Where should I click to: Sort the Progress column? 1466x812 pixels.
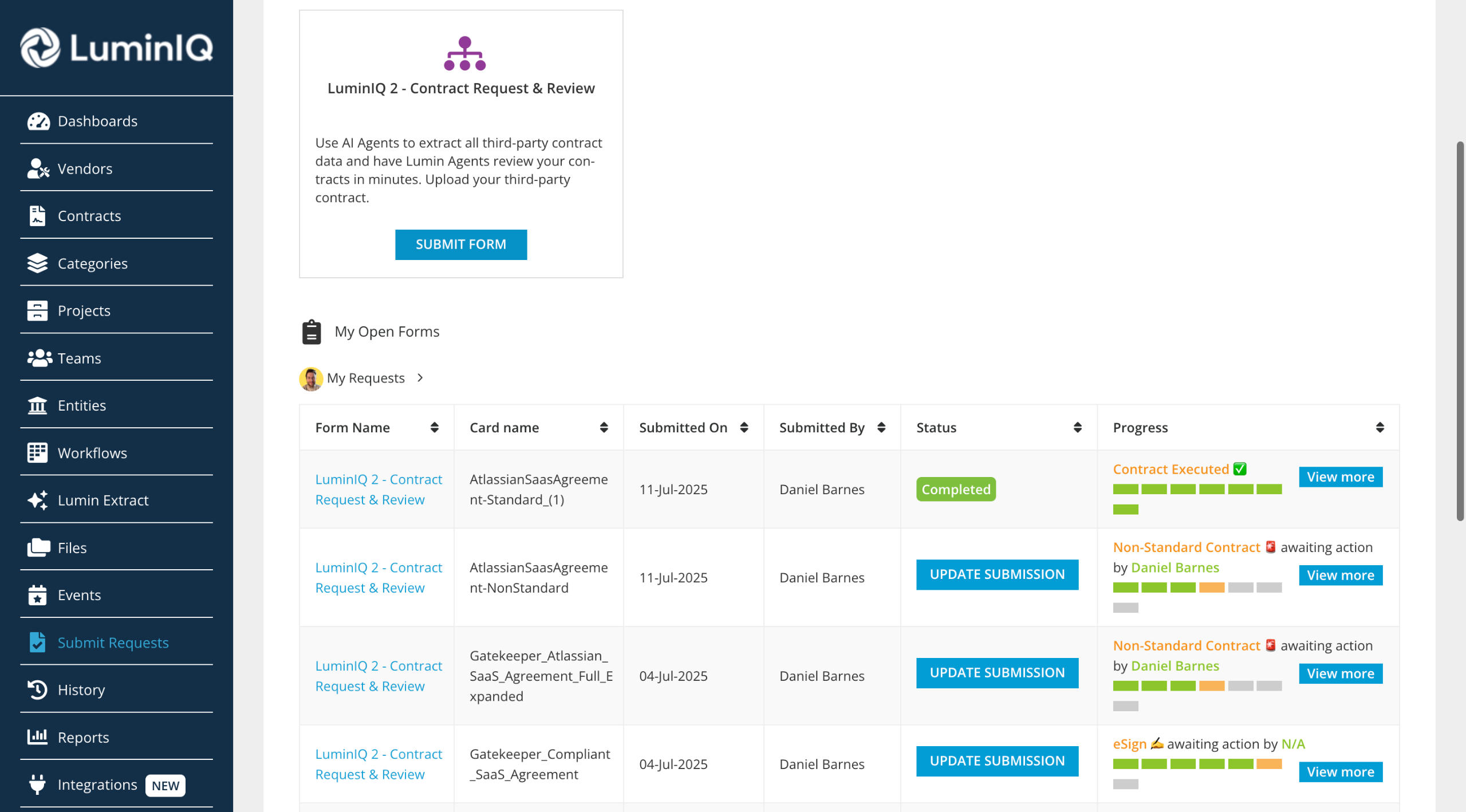1380,428
